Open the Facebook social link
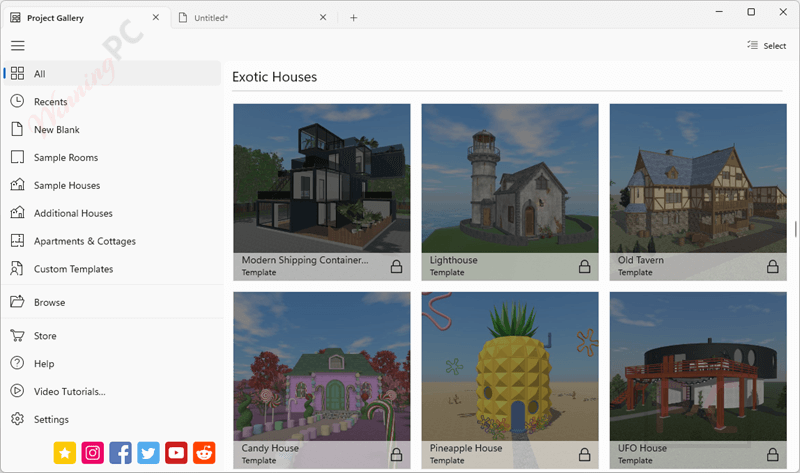The width and height of the screenshot is (800, 473). (x=120, y=453)
